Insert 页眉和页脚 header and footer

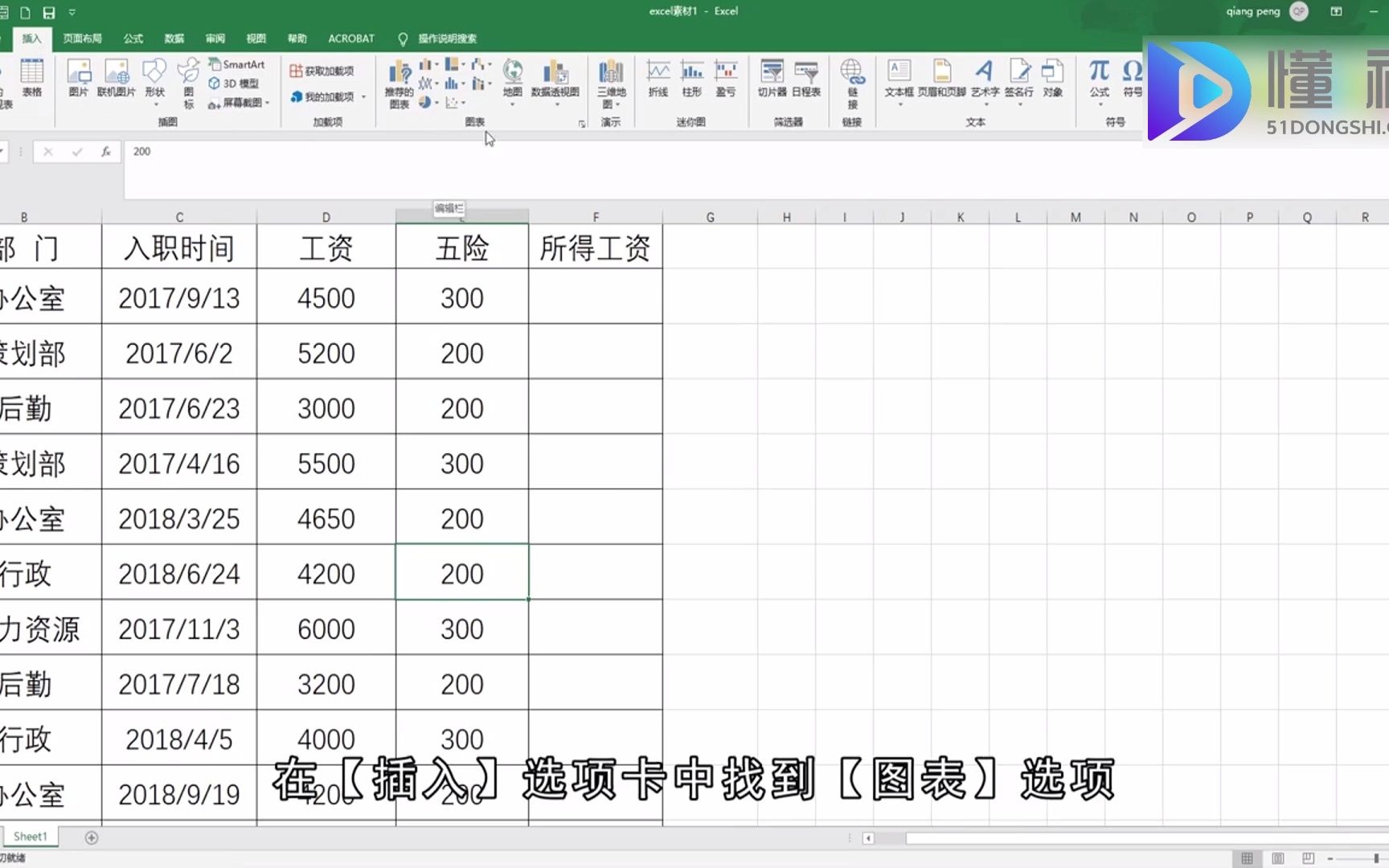[x=942, y=78]
